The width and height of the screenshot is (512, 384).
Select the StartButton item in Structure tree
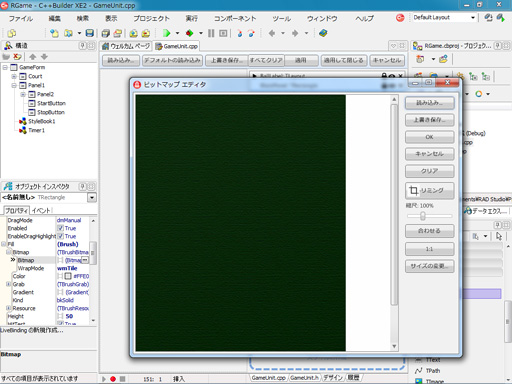(51, 103)
